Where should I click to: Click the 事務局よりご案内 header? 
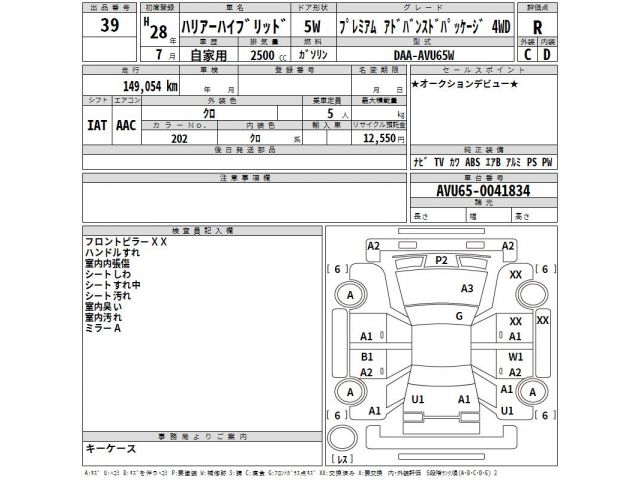(202, 437)
